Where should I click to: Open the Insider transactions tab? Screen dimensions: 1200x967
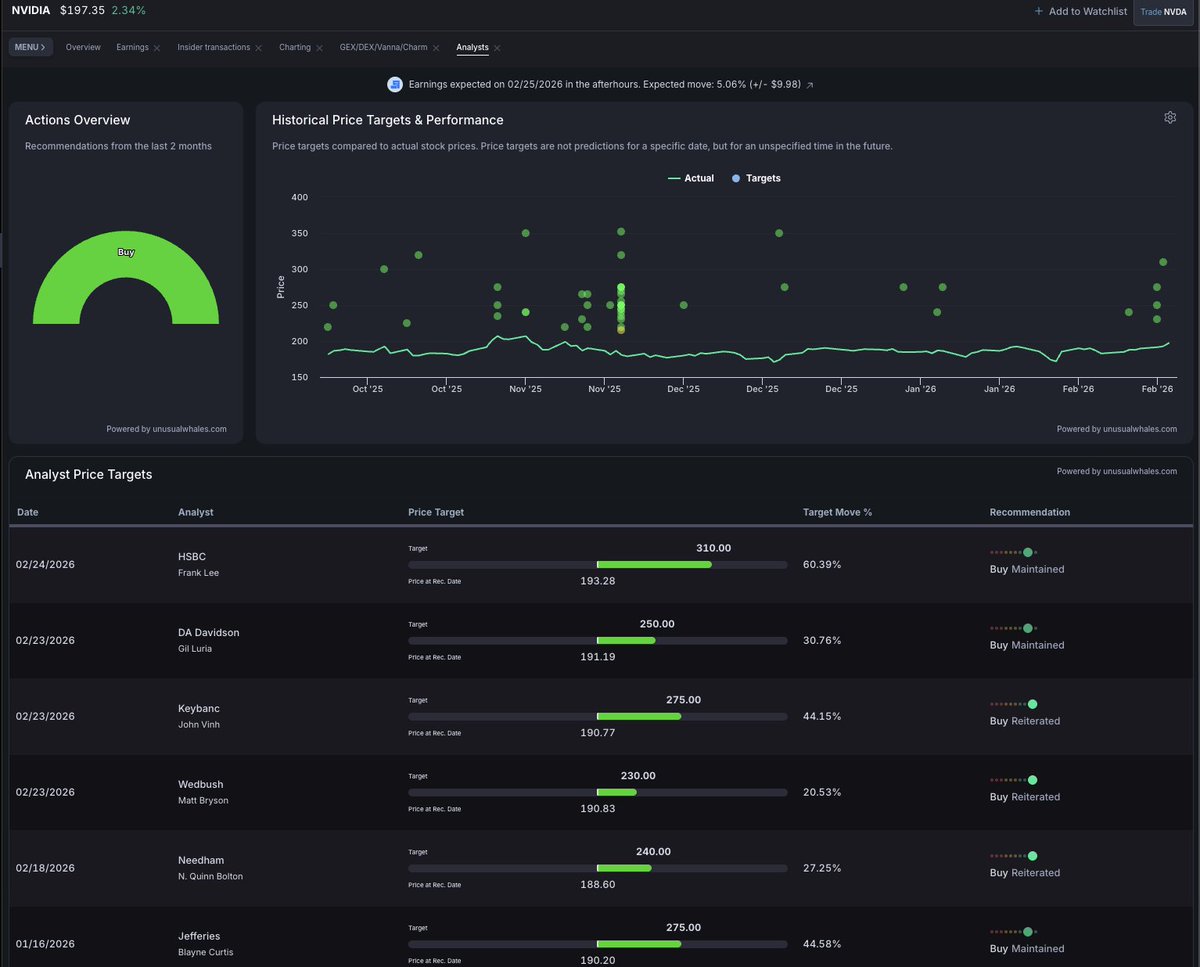point(214,47)
